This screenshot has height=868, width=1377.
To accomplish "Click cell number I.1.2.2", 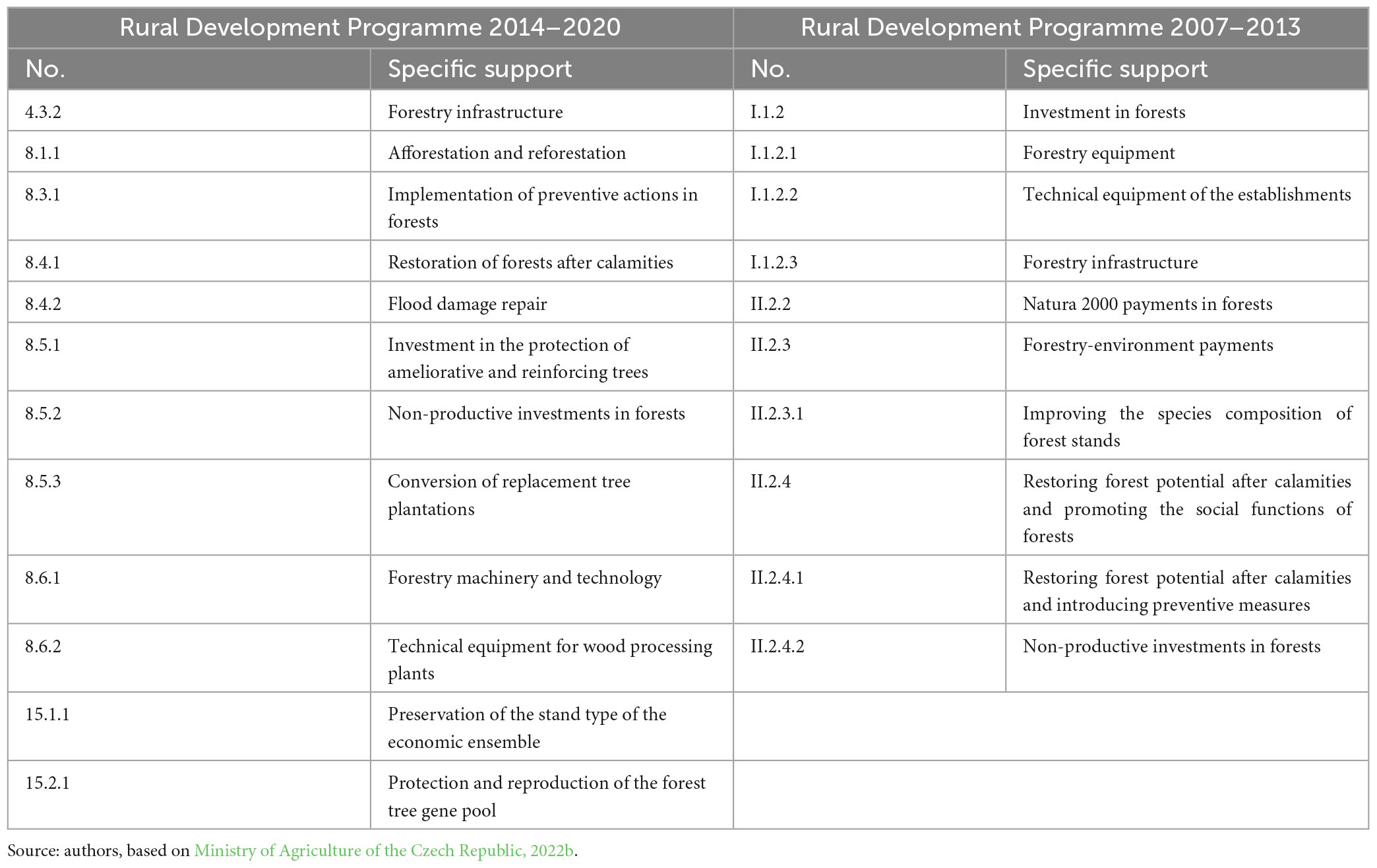I will click(x=870, y=206).
